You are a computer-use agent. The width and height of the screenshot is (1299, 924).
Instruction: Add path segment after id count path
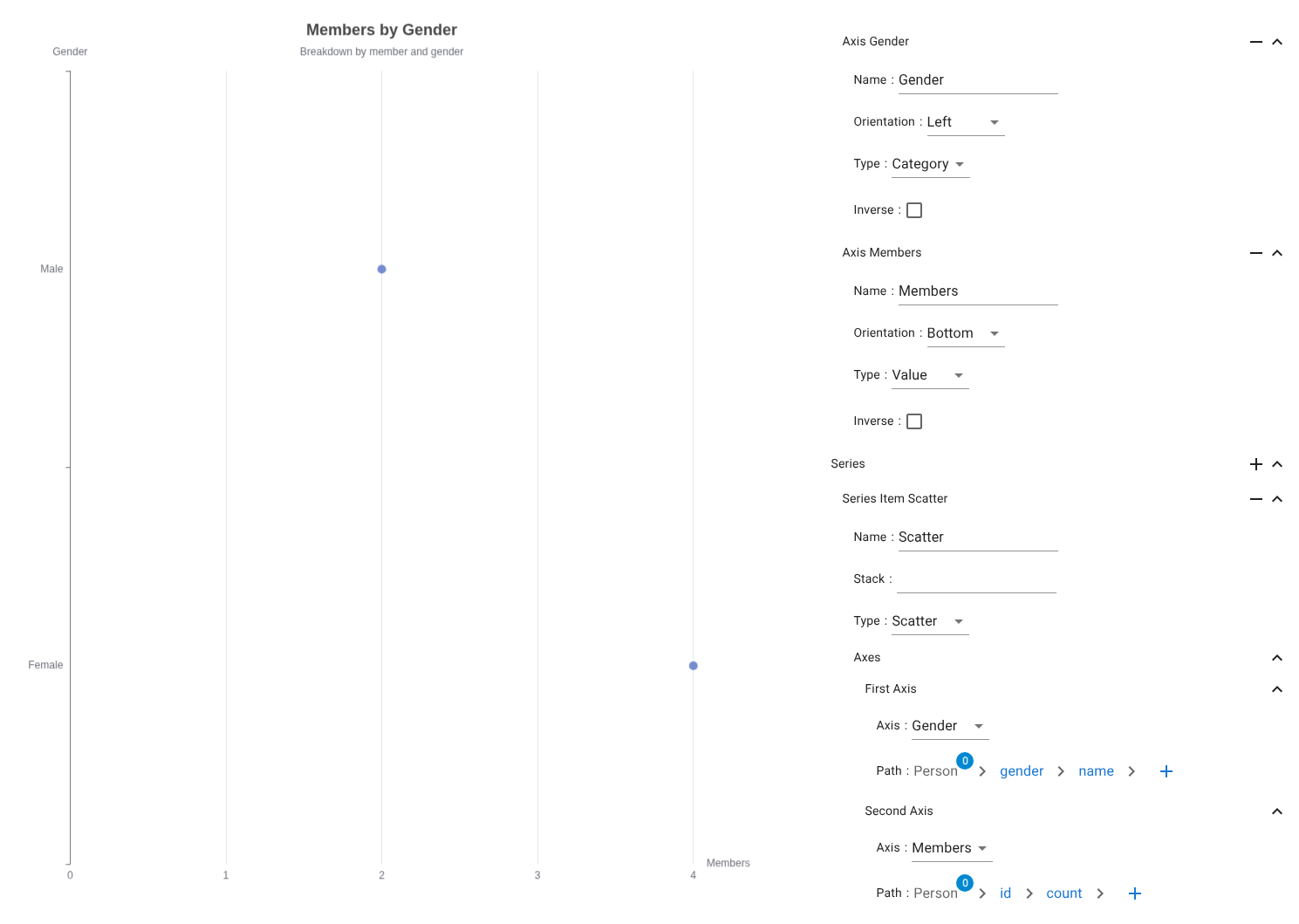point(1134,893)
